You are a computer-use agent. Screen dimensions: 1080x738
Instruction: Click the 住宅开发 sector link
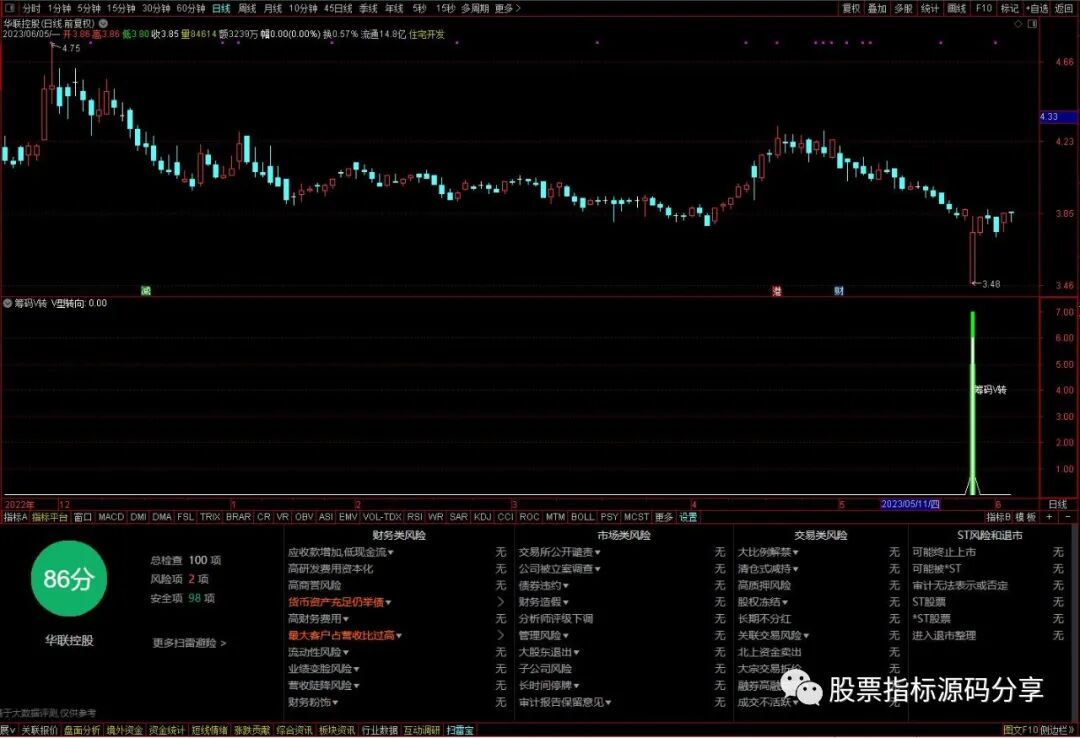[x=426, y=34]
